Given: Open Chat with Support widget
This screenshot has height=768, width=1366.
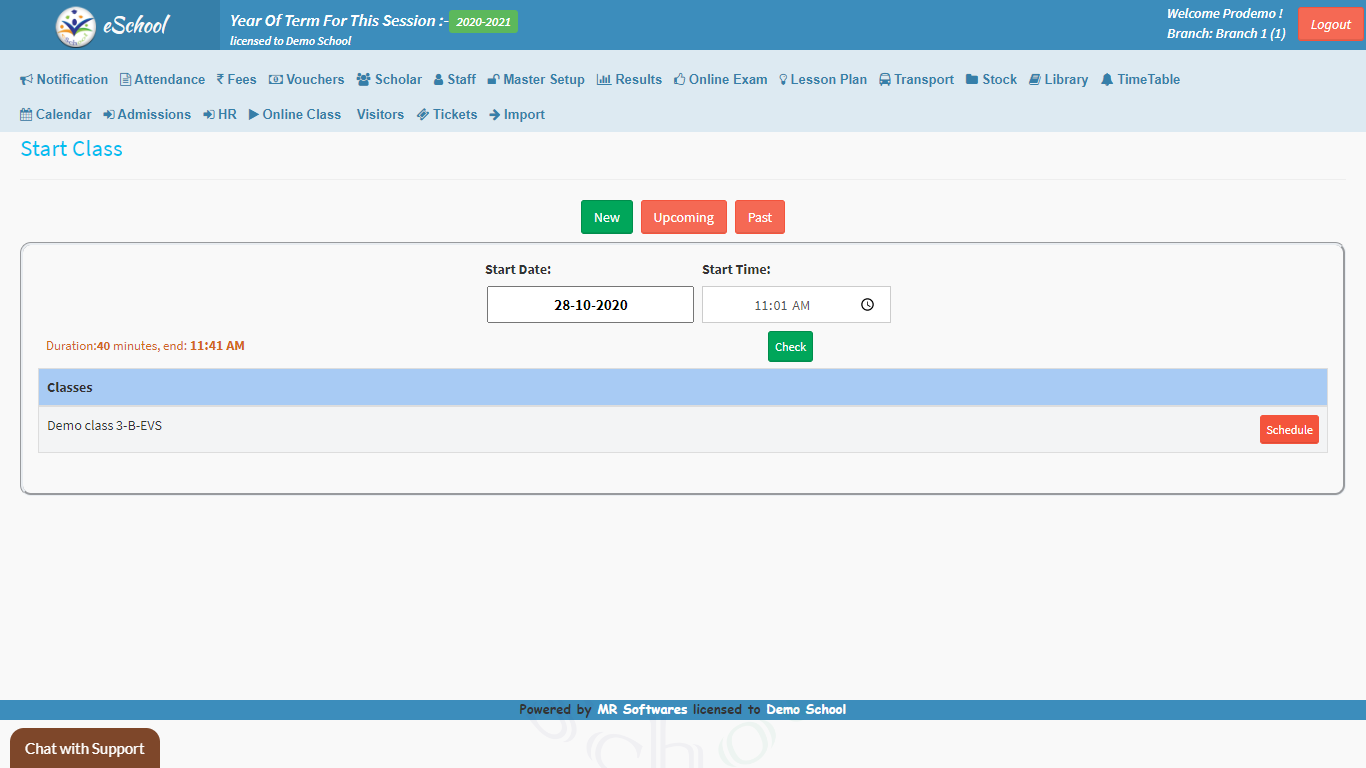Looking at the screenshot, I should click(x=85, y=748).
